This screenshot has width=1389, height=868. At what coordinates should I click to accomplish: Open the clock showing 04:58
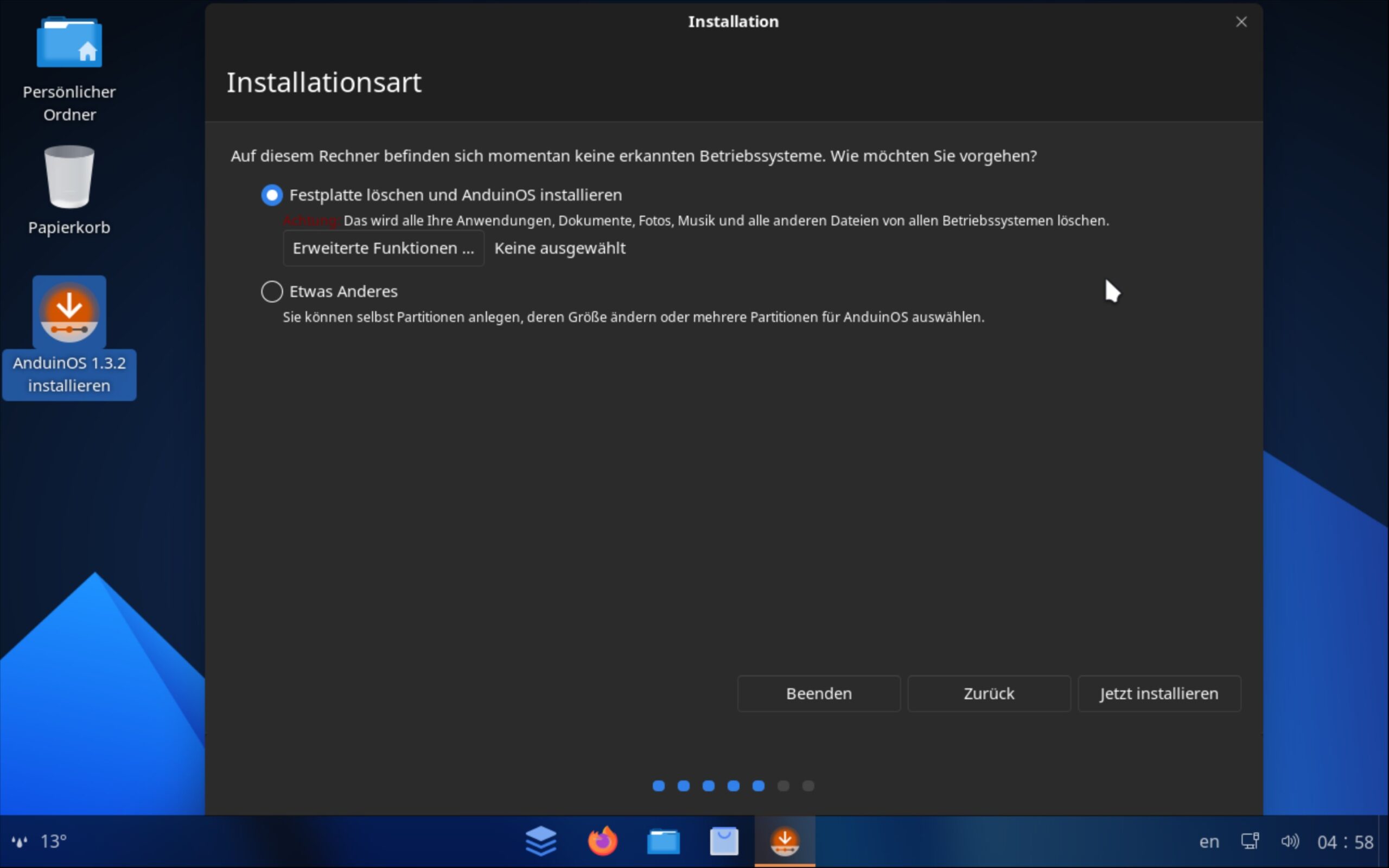point(1345,841)
